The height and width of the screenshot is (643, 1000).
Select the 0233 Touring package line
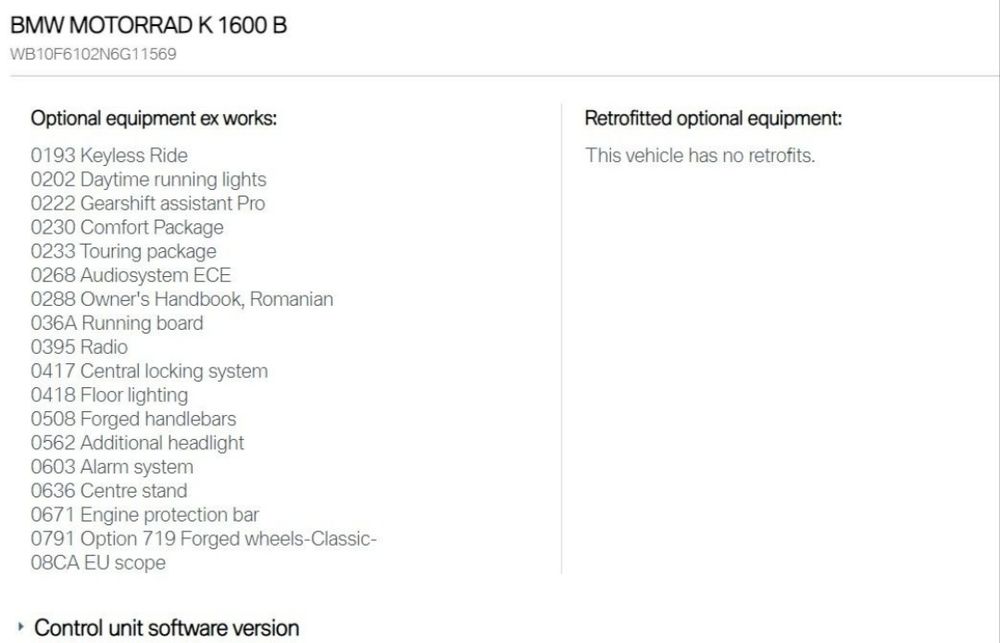point(123,251)
